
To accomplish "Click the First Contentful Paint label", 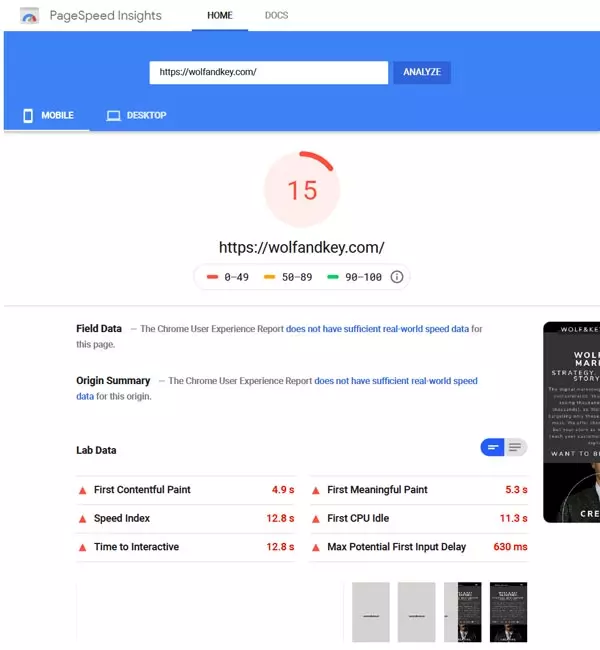I will point(142,490).
